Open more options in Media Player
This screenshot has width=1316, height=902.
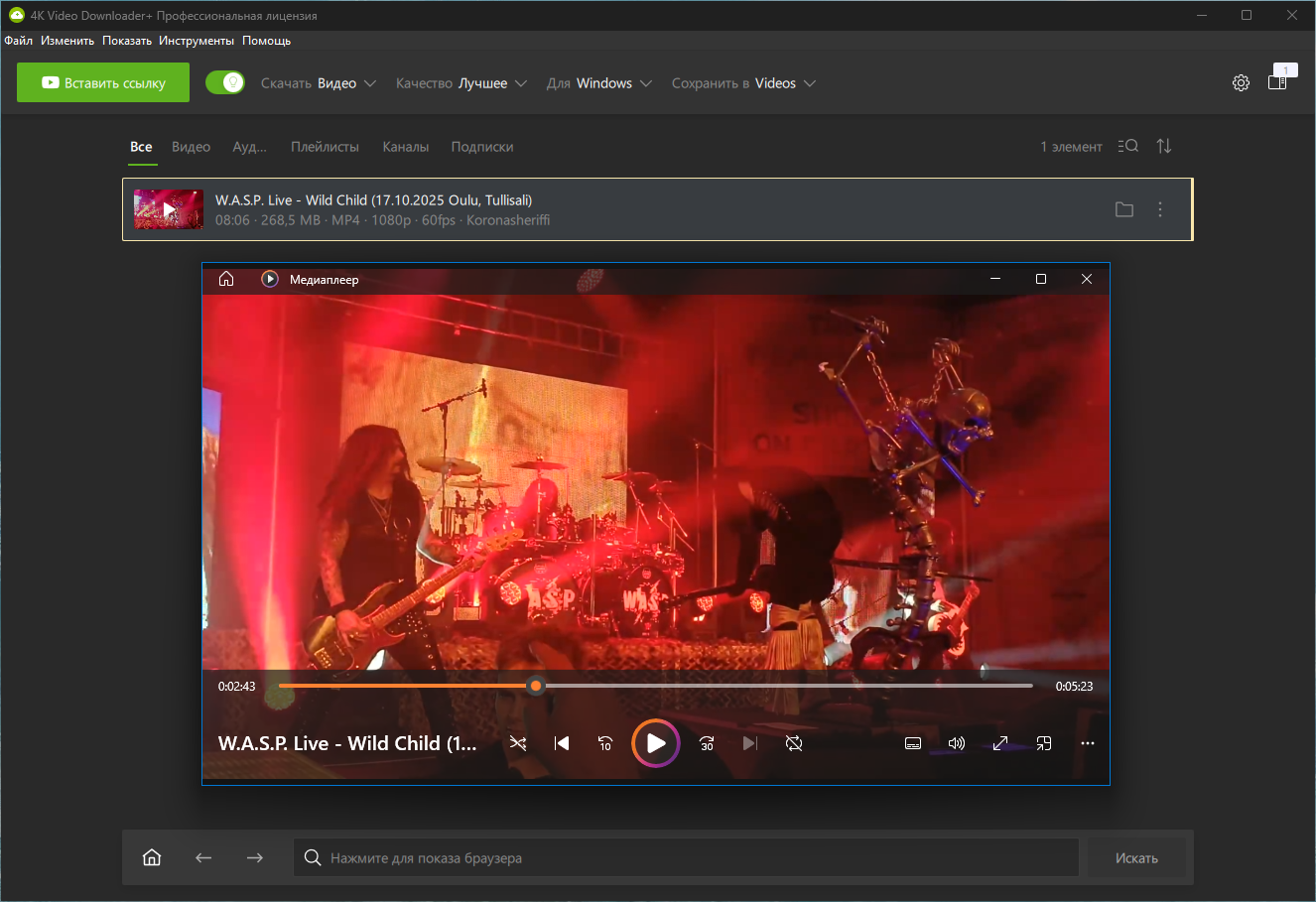click(x=1088, y=743)
